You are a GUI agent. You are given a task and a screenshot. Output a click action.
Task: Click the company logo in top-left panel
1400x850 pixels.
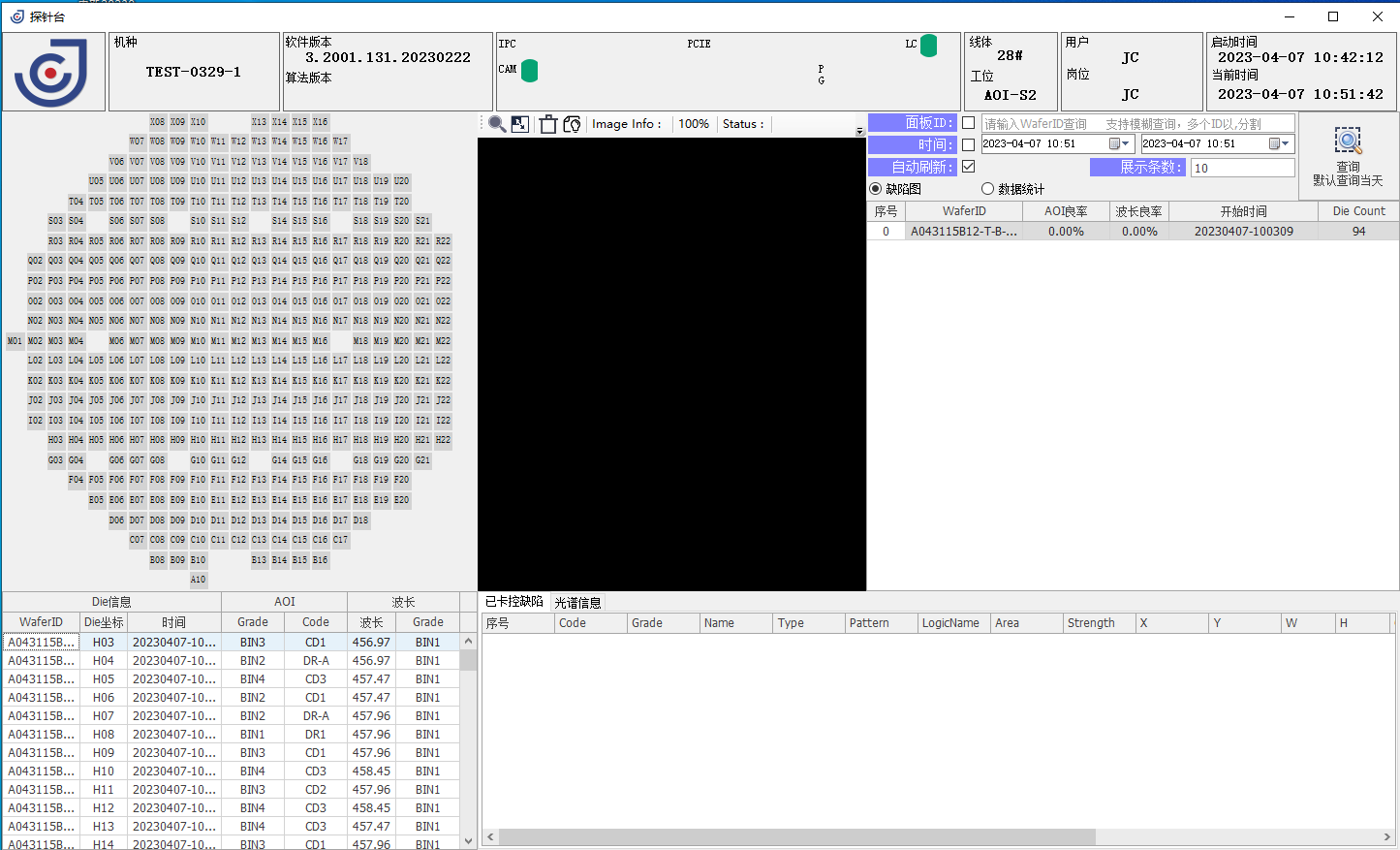(x=54, y=72)
